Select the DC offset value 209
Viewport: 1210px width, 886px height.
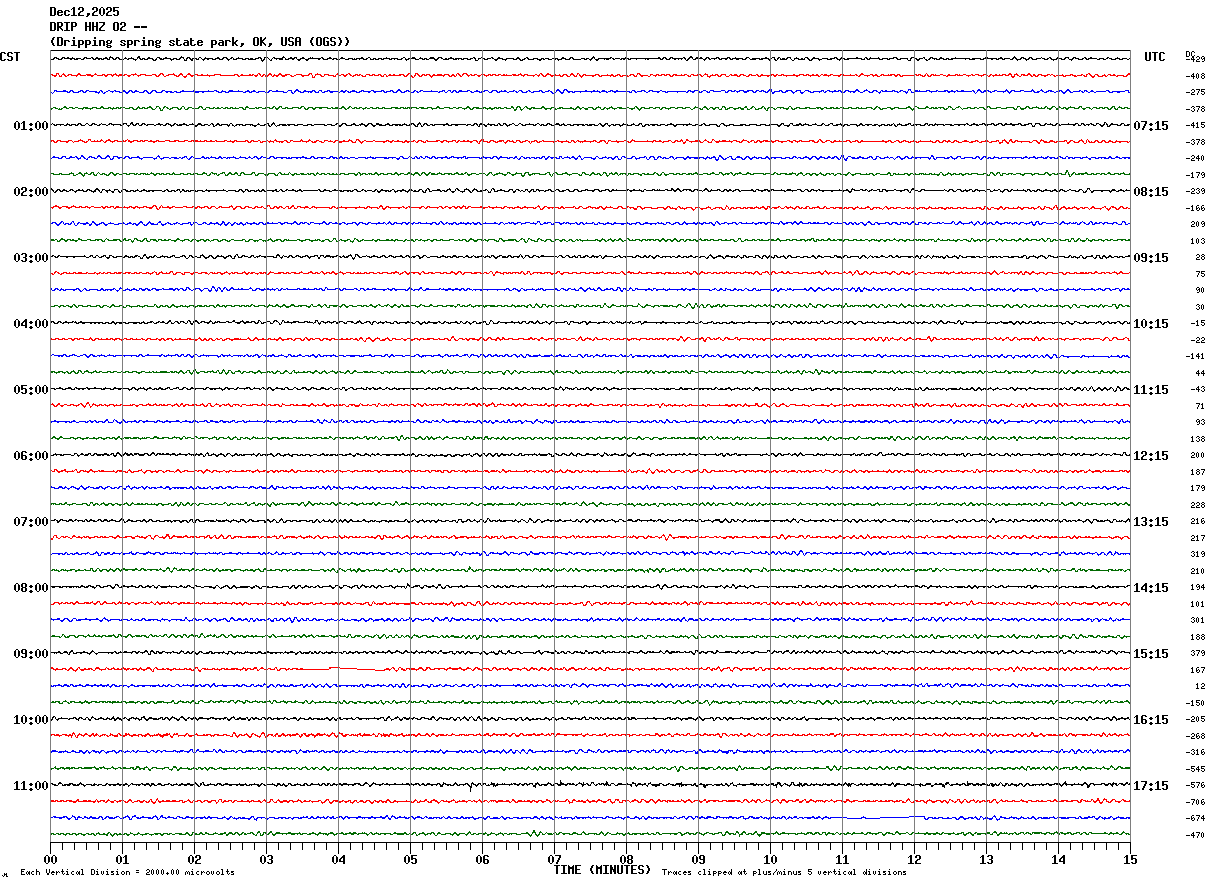[1197, 224]
